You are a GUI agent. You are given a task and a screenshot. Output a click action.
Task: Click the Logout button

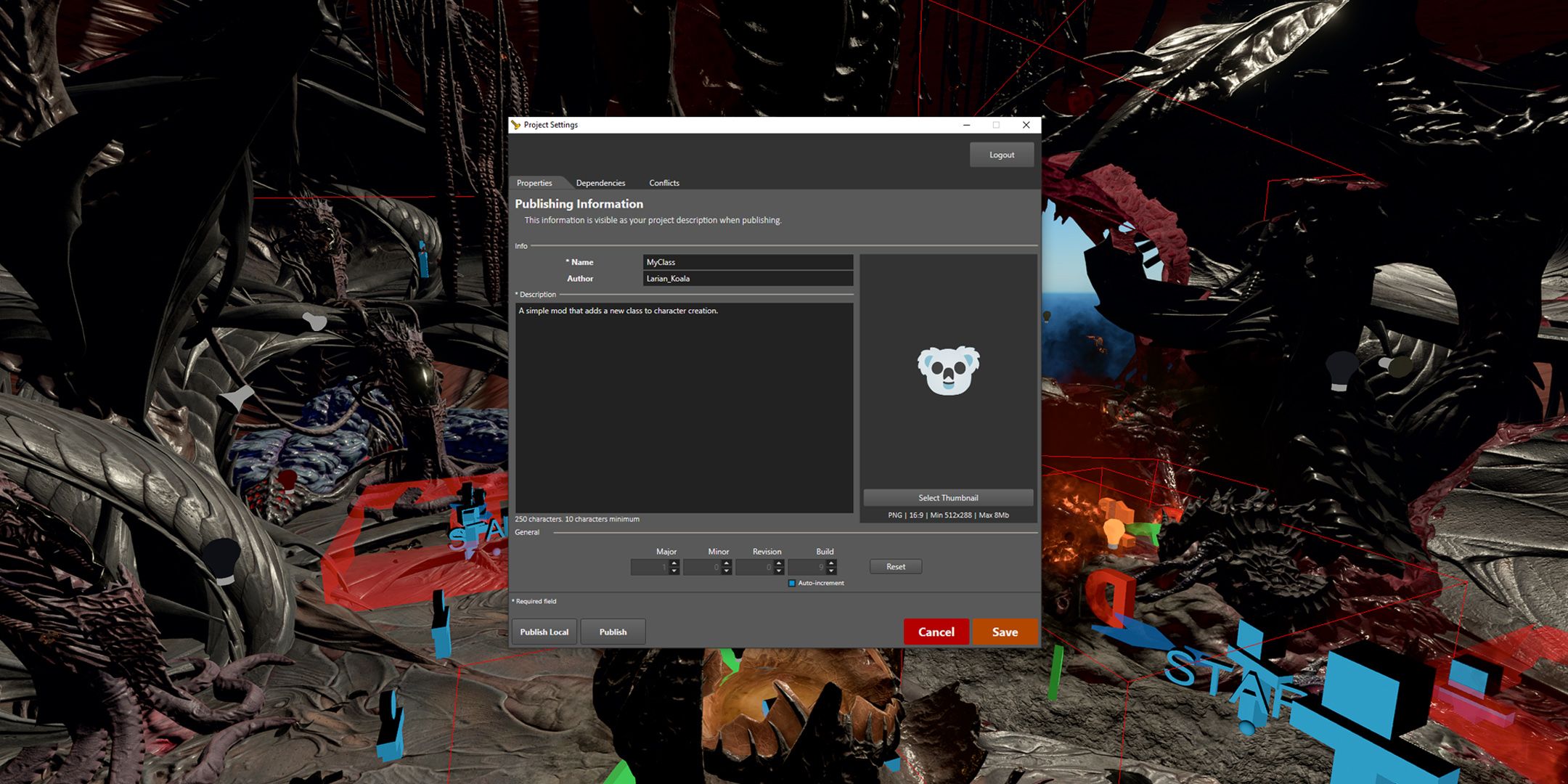[x=1000, y=154]
